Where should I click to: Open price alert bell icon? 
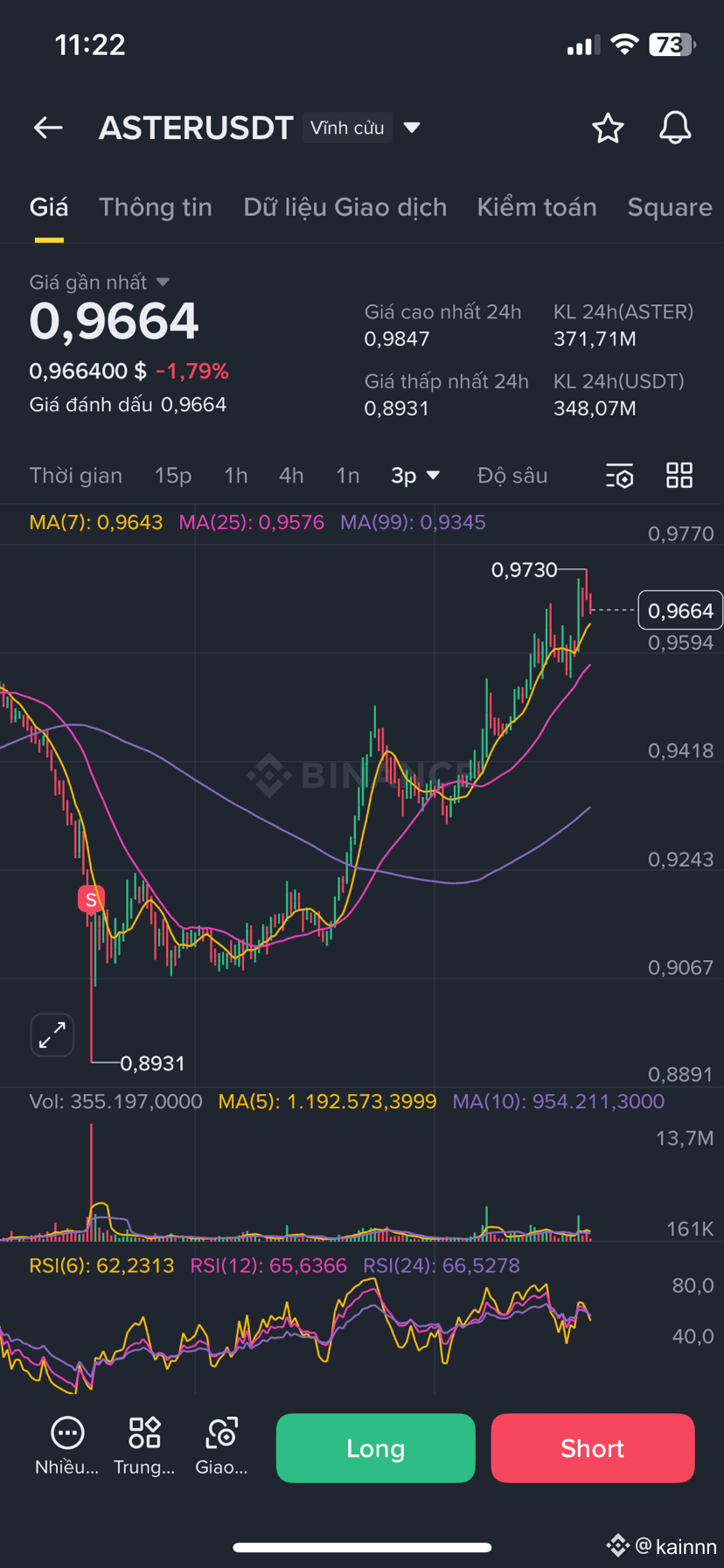tap(675, 128)
